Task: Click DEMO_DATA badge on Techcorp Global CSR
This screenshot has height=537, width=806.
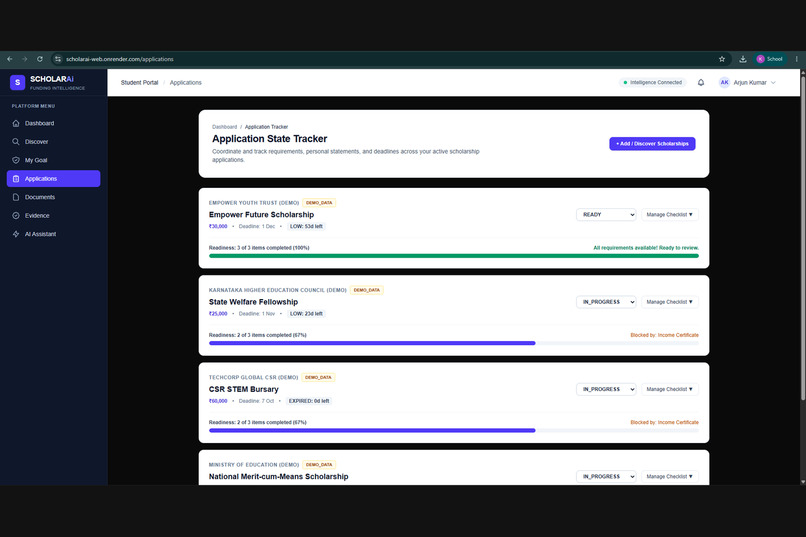Action: (x=318, y=378)
